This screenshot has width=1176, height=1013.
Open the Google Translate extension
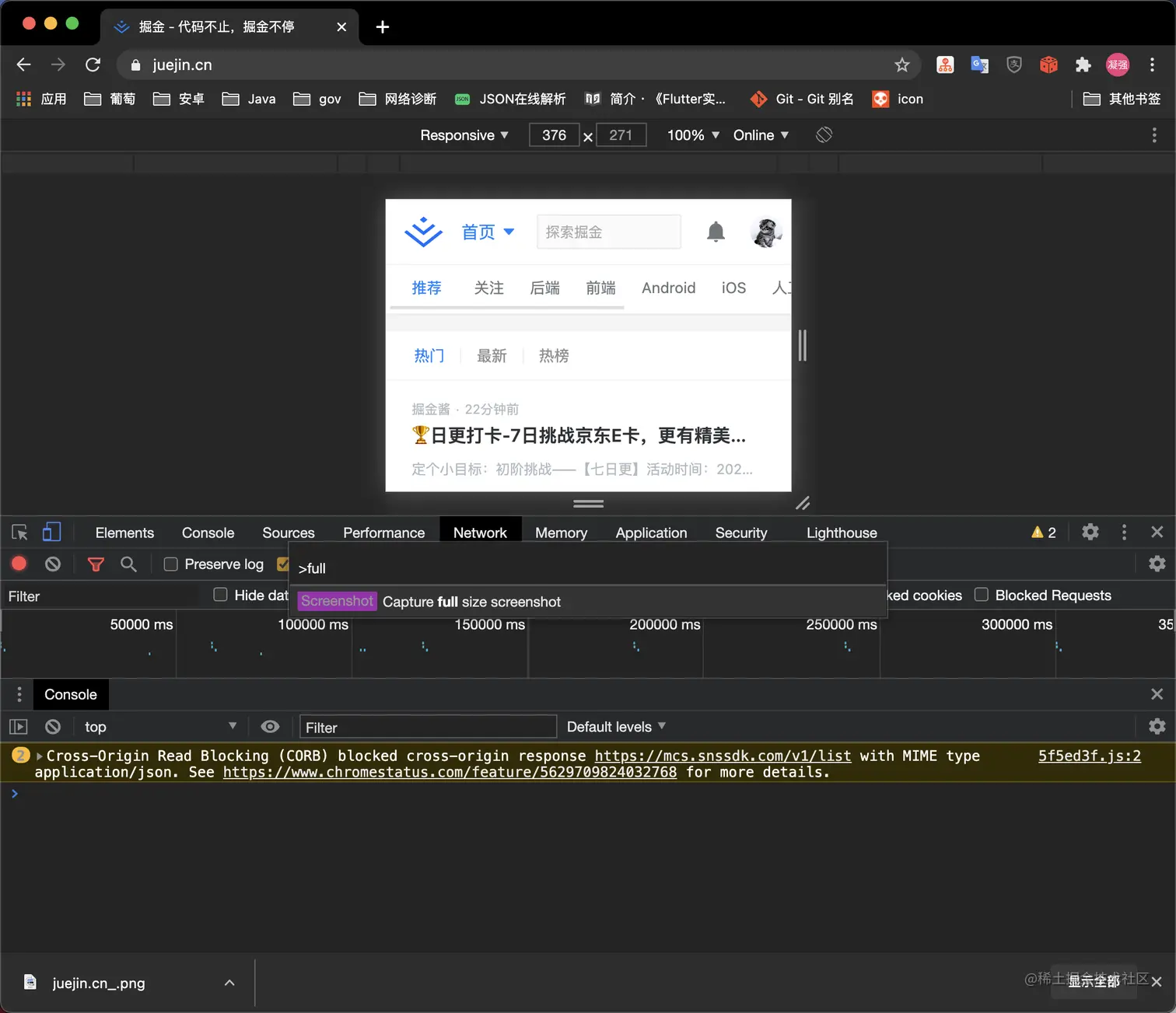pyautogui.click(x=980, y=65)
